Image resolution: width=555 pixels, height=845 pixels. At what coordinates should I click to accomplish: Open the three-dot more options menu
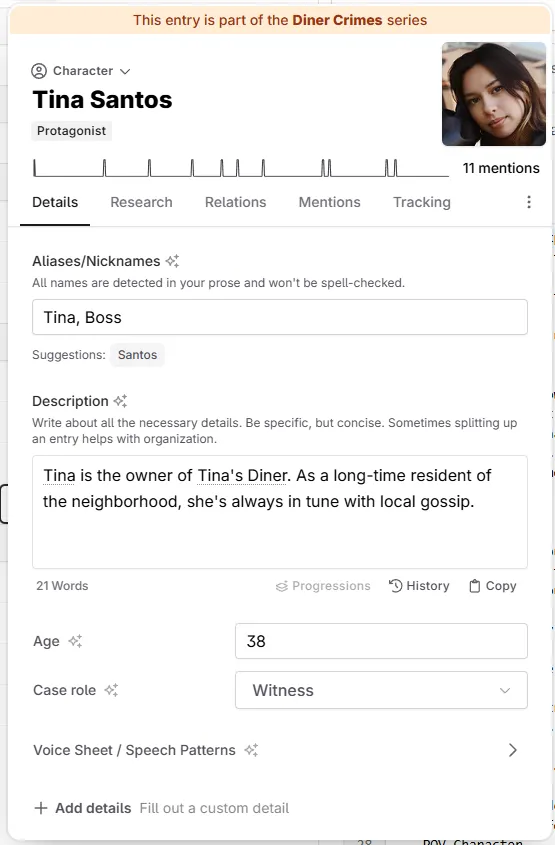(x=529, y=202)
